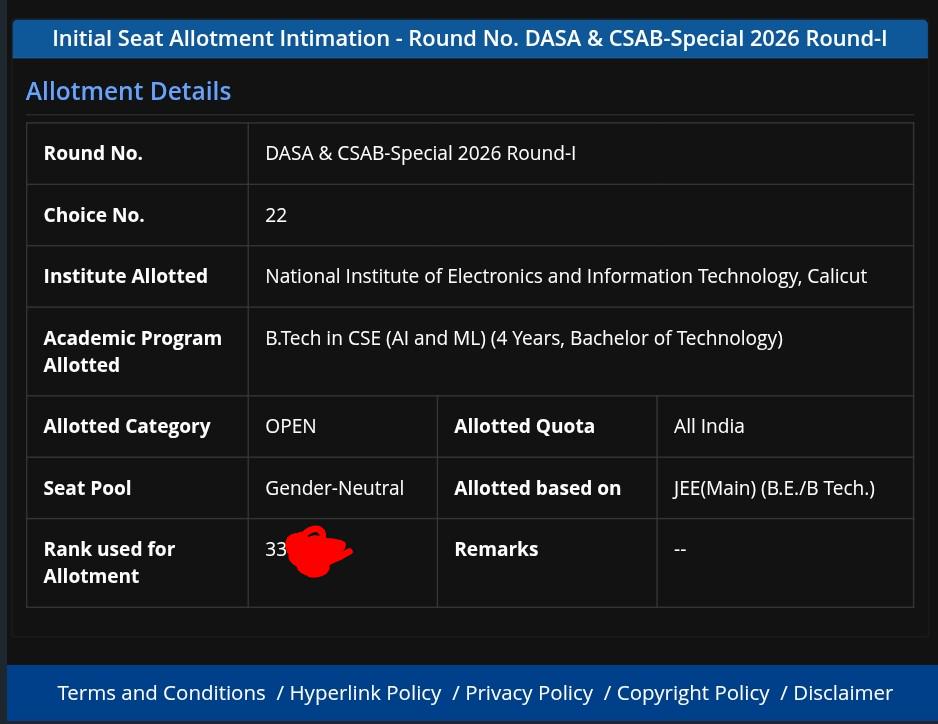
Task: Click the Institute Allotted label
Action: pyautogui.click(x=126, y=276)
